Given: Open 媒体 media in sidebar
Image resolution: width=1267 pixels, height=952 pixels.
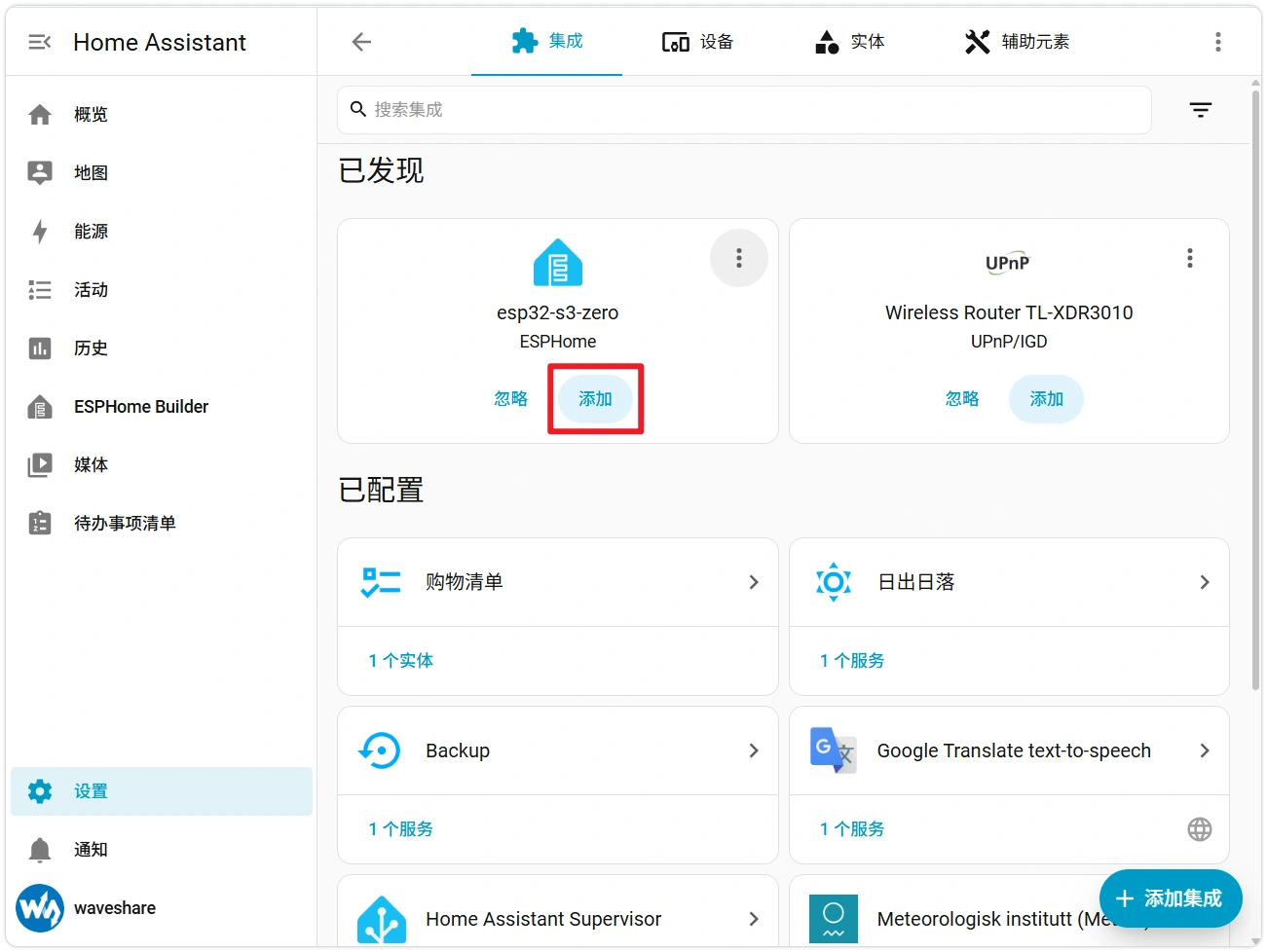Looking at the screenshot, I should (162, 465).
